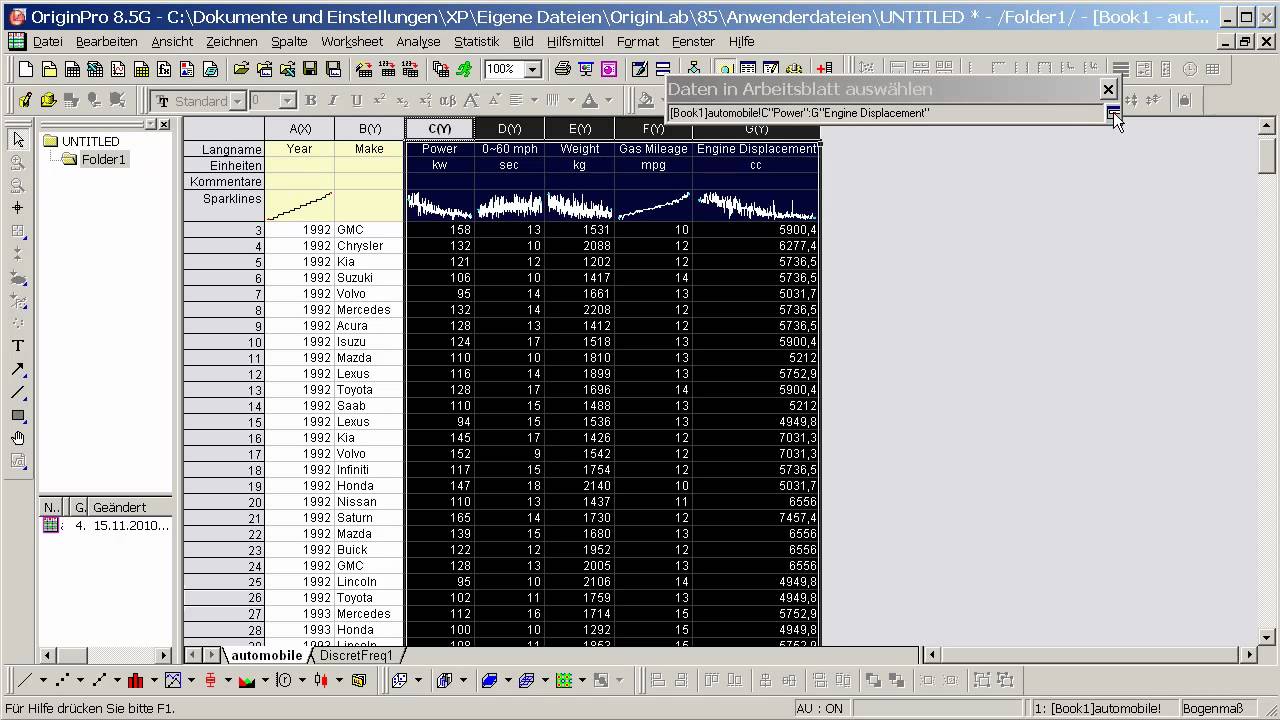Open the Datei menu

click(47, 41)
